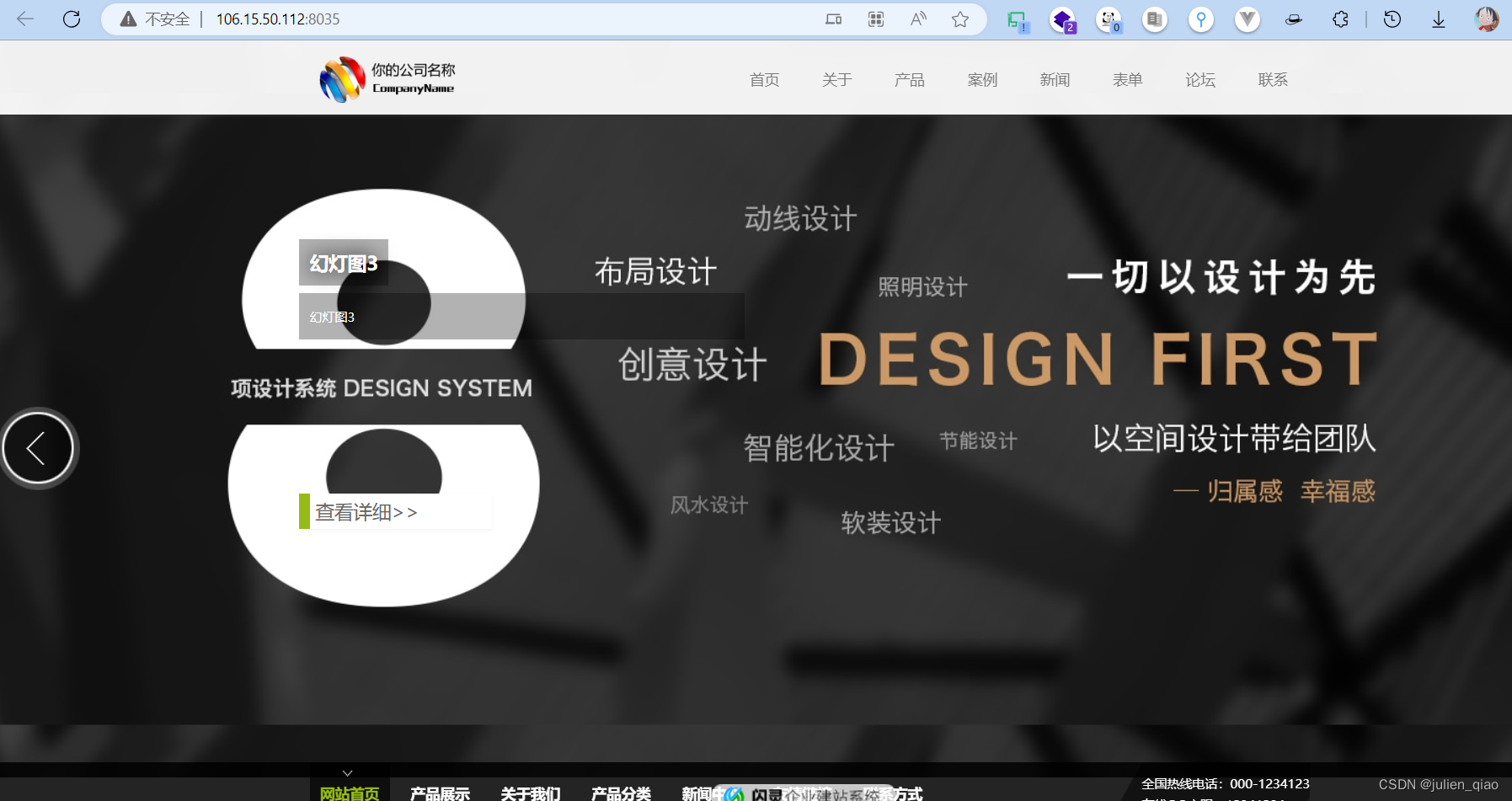Open the Vue devtools extension icon
This screenshot has width=1512, height=801.
pos(1248,19)
